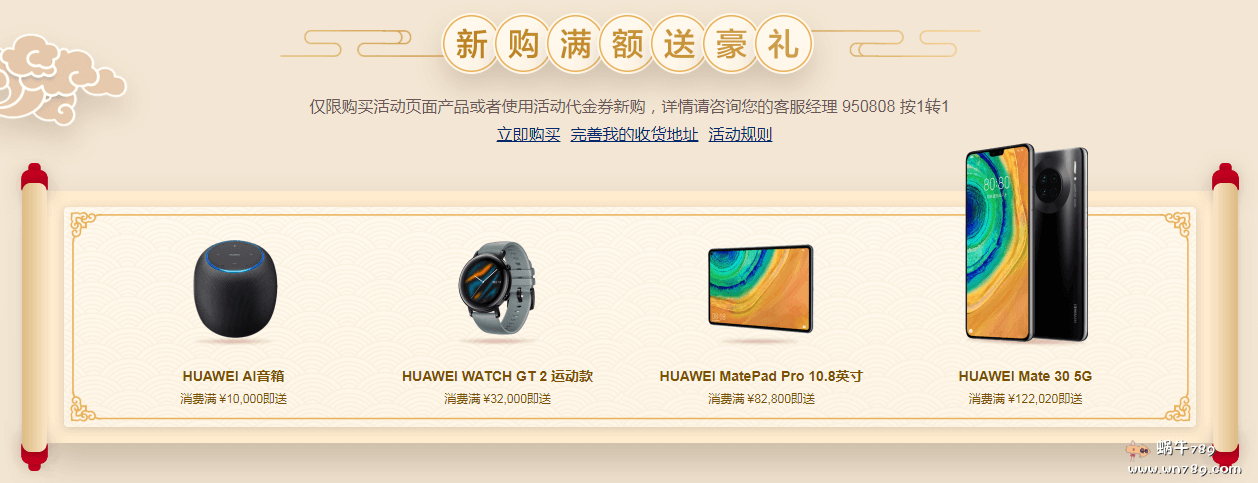Open the 立即购买 link
Image resolution: width=1258 pixels, height=483 pixels.
(528, 134)
